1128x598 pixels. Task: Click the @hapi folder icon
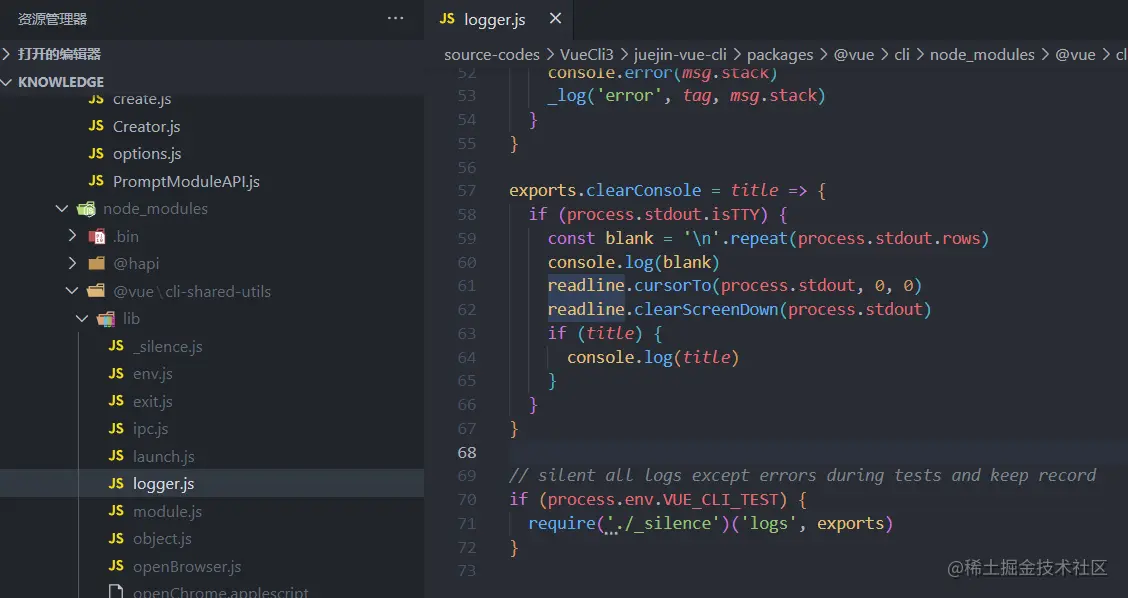96,263
